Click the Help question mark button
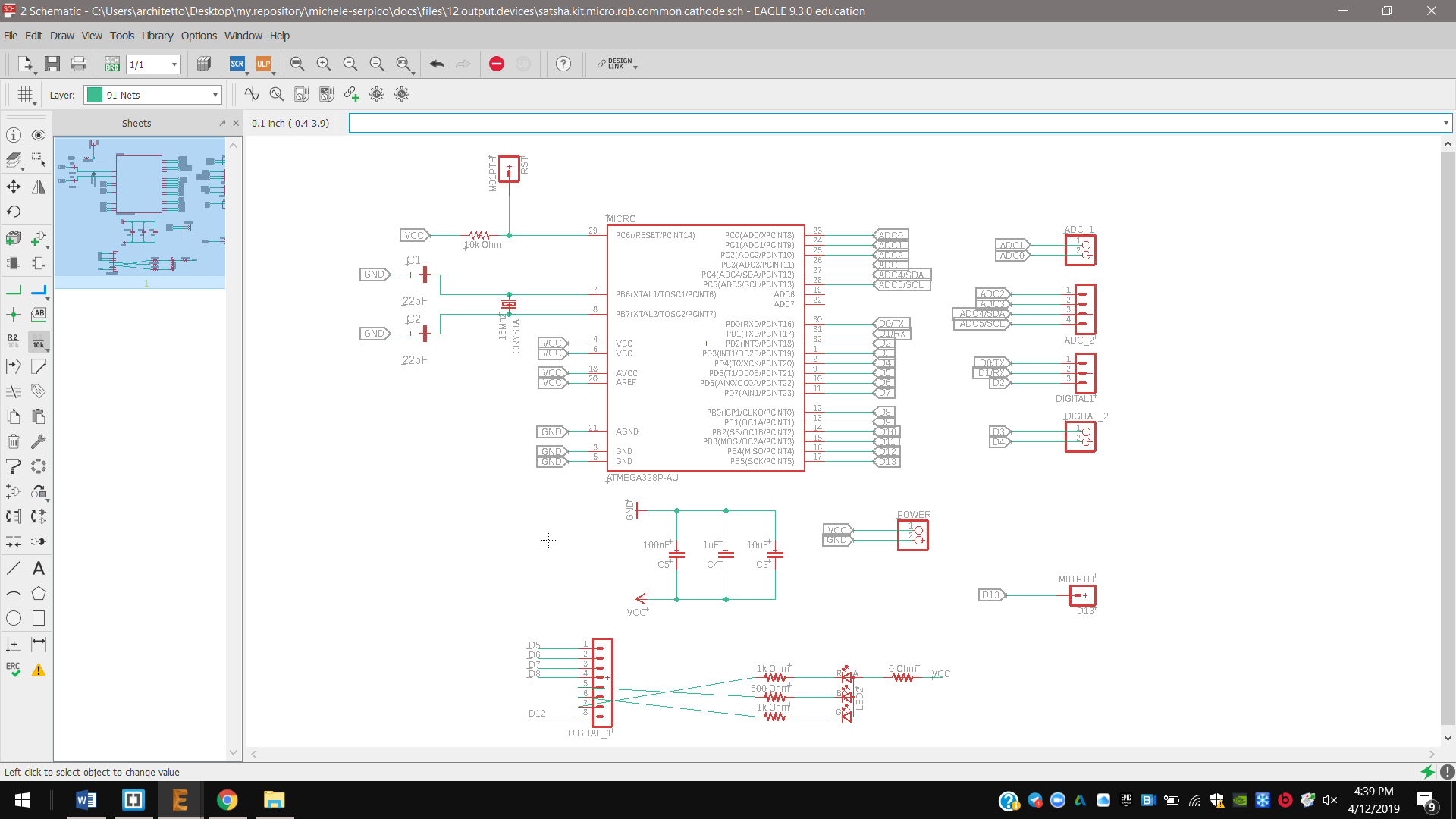This screenshot has width=1456, height=819. (563, 64)
